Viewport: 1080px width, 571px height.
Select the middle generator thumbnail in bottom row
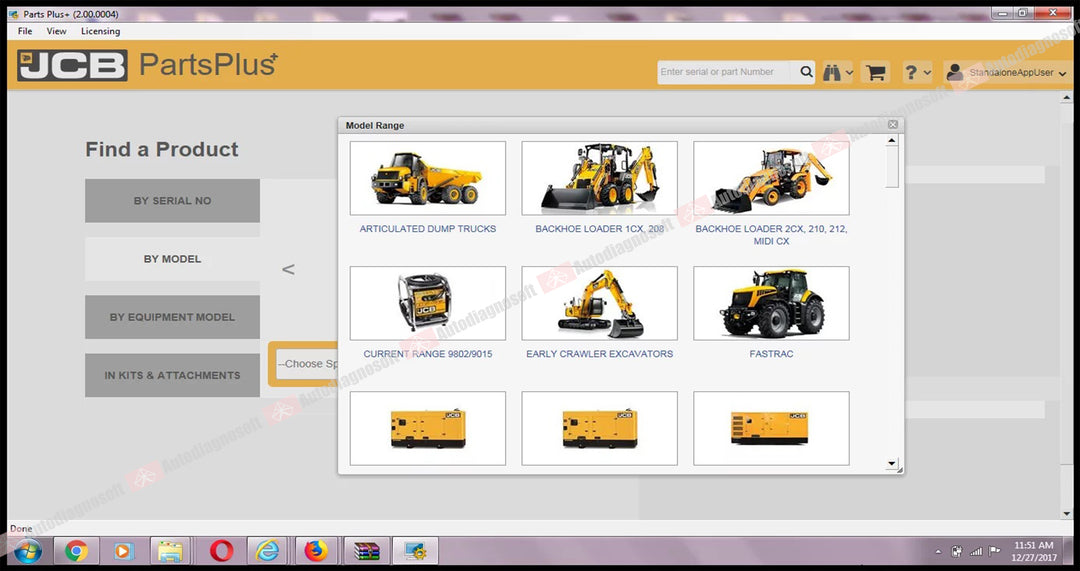coord(599,428)
